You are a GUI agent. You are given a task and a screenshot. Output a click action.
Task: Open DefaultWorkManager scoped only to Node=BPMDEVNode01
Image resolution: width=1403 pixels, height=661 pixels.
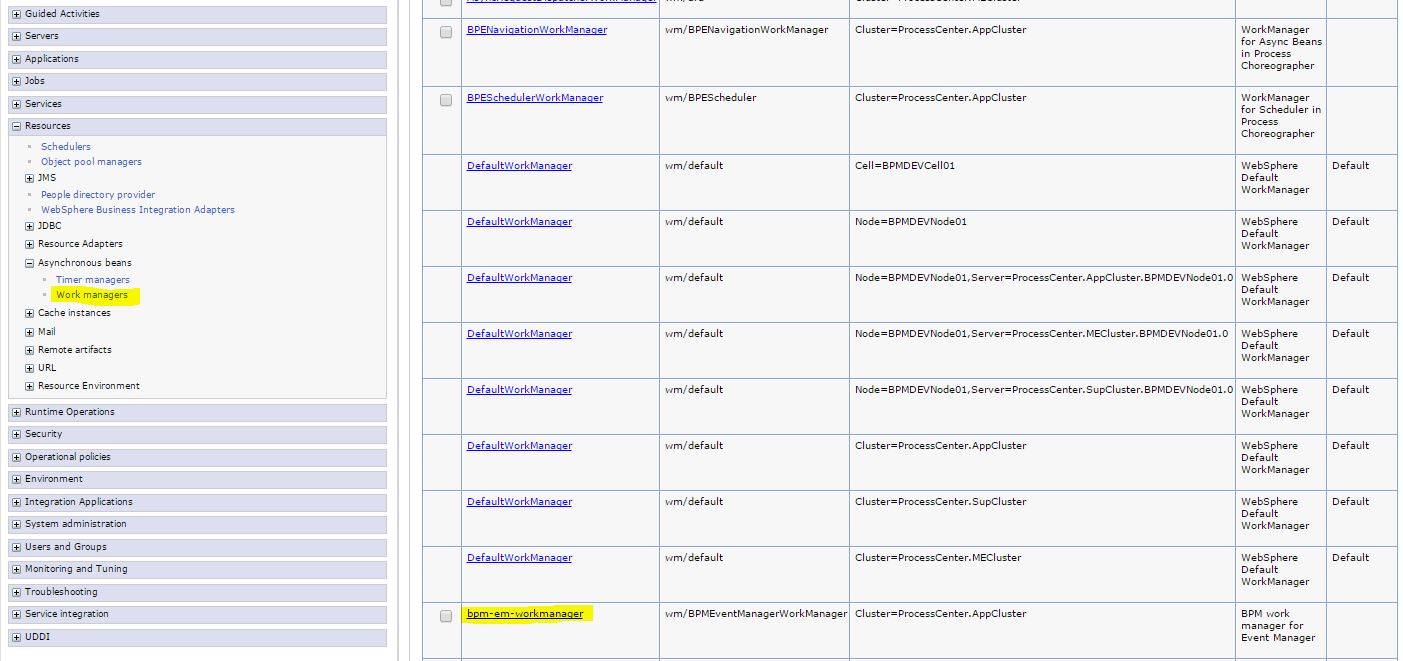(519, 222)
